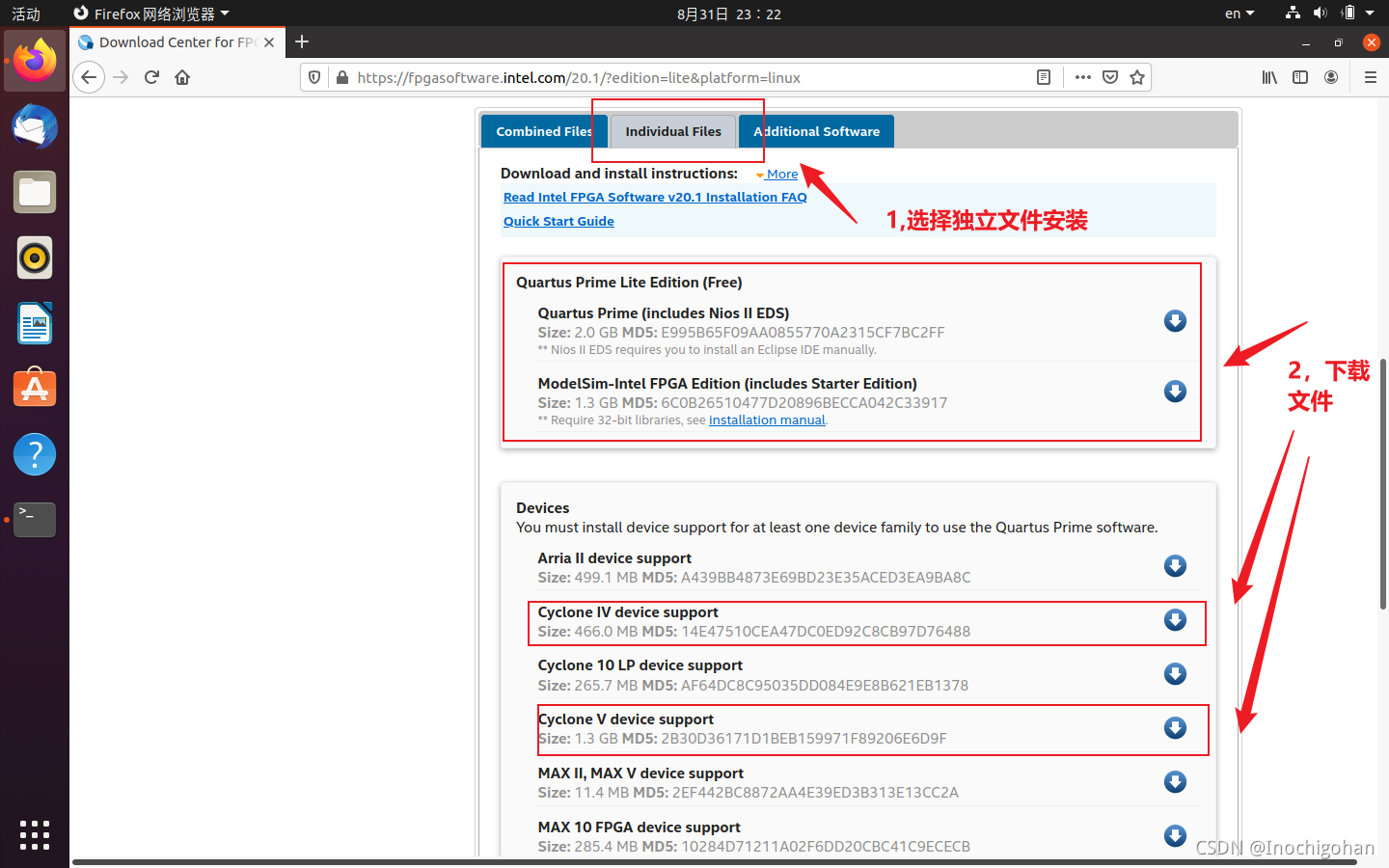The image size is (1389, 868).
Task: Download ModelSim-Intel FPGA Edition
Action: pos(1175,392)
